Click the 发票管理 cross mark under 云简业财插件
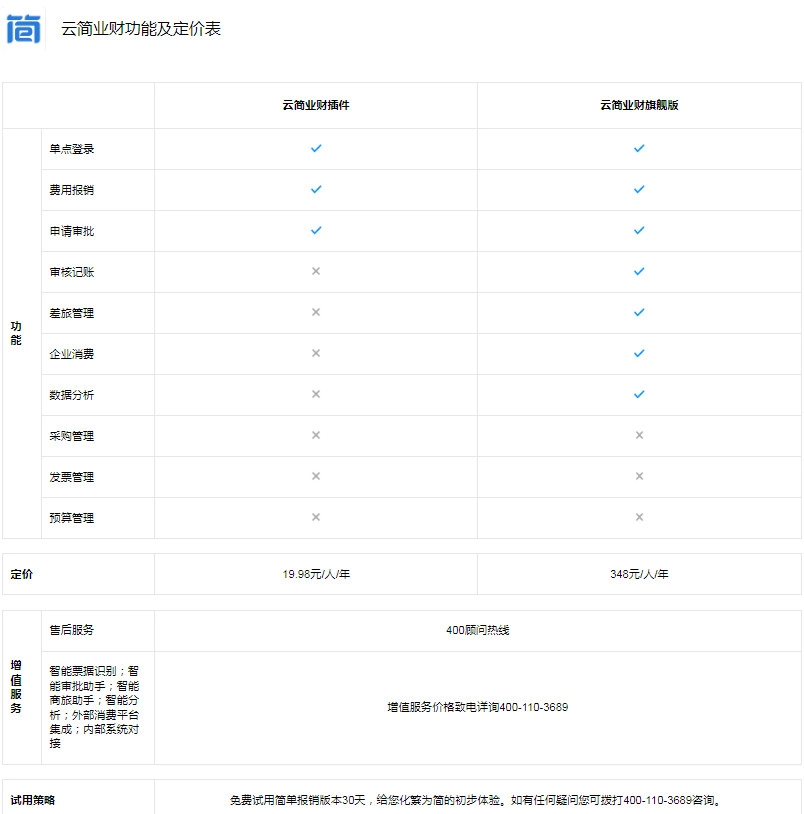 coord(316,476)
